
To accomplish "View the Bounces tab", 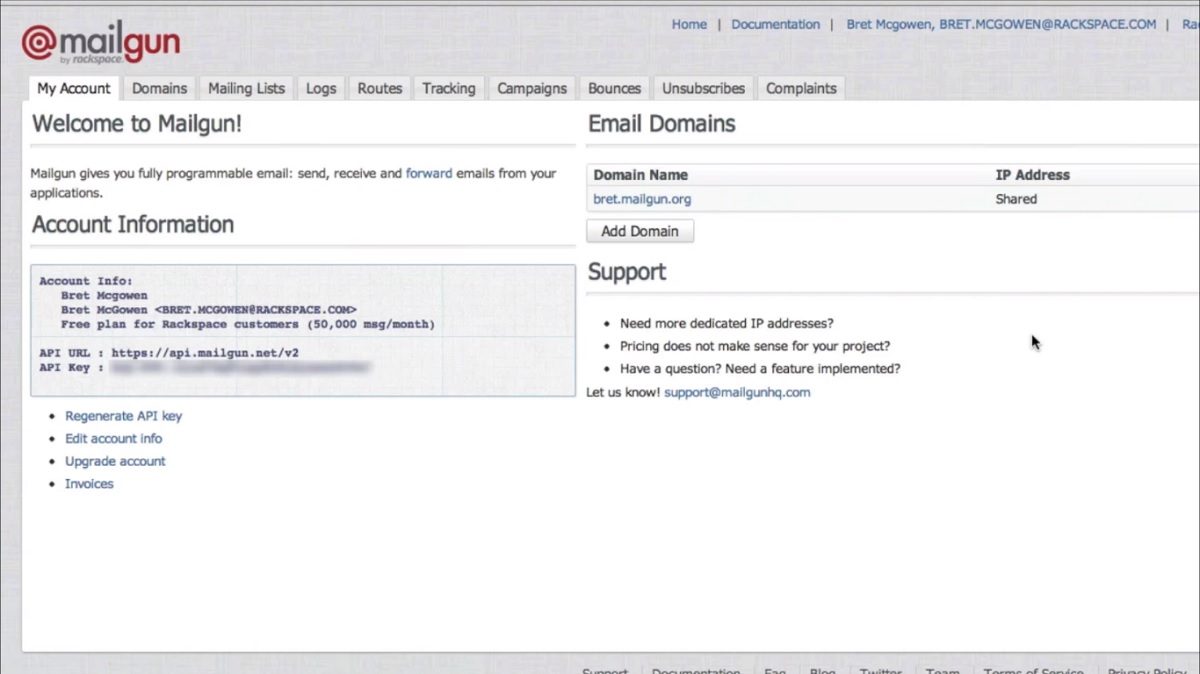I will pyautogui.click(x=613, y=88).
